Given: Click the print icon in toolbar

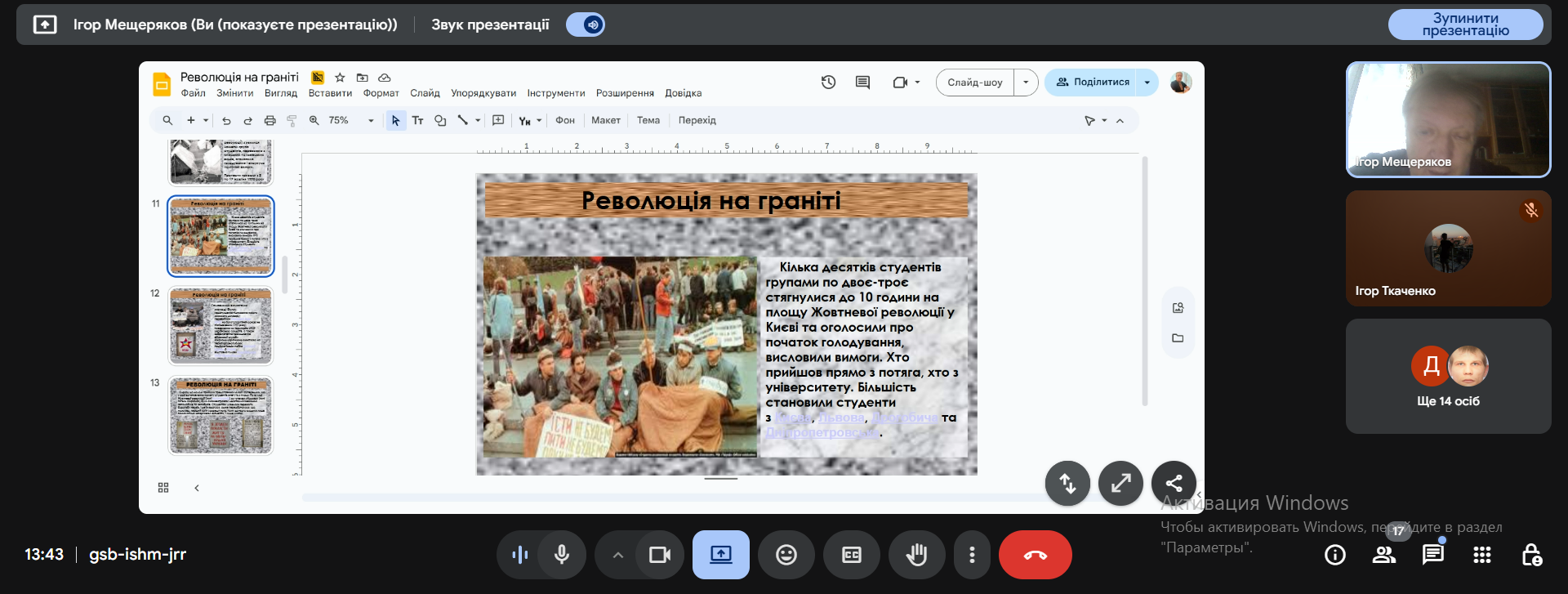Looking at the screenshot, I should (269, 120).
